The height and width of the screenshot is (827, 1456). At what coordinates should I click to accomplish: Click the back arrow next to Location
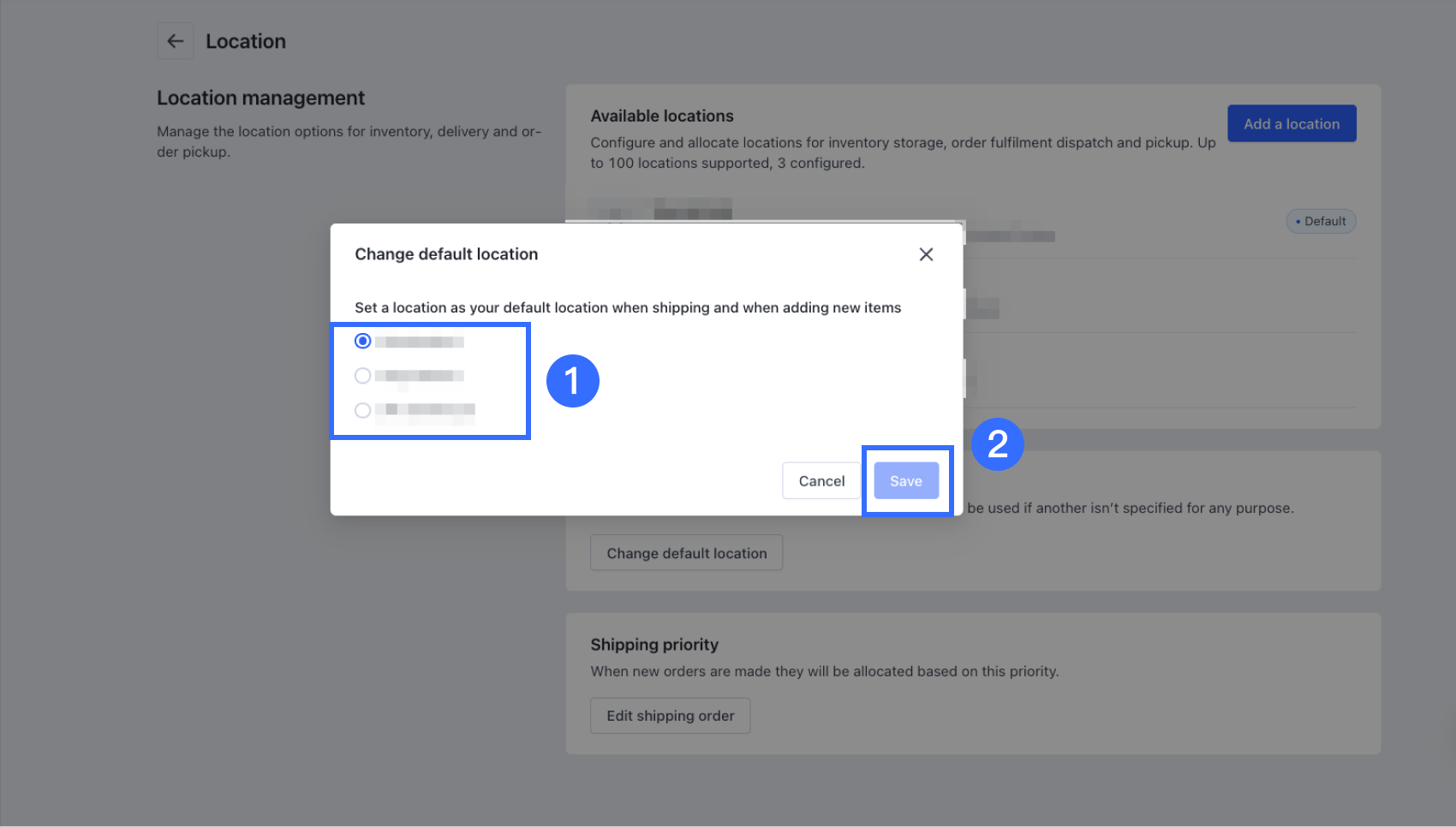[175, 41]
